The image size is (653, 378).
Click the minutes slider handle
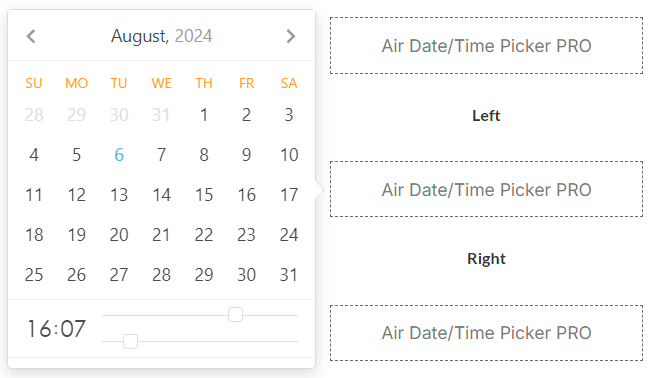130,341
